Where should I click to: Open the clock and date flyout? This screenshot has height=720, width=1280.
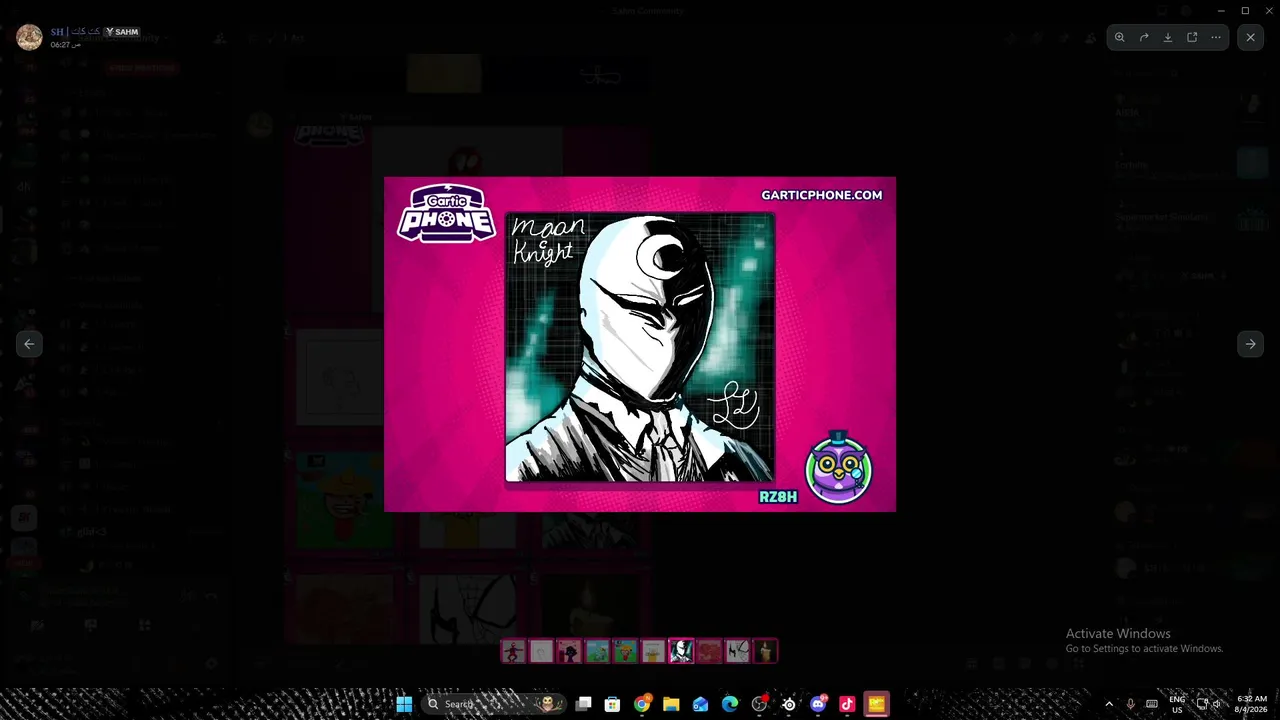pos(1252,704)
